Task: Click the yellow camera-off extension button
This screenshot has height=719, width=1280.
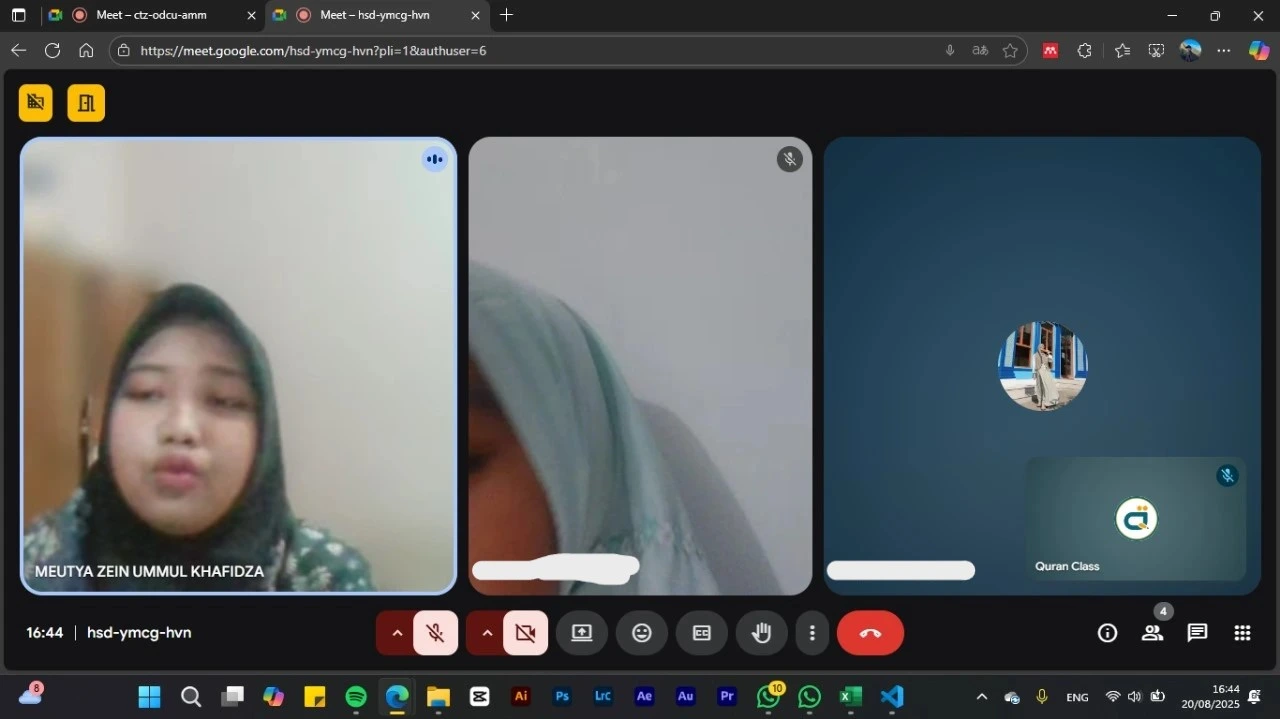Action: tap(36, 103)
